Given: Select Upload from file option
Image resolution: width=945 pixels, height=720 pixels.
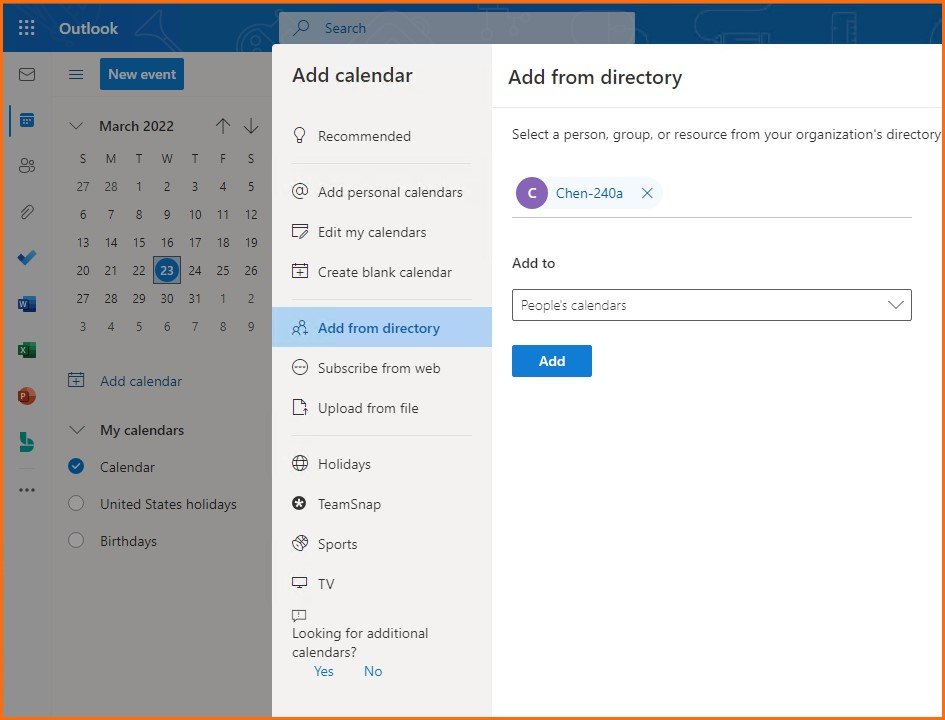Looking at the screenshot, I should tap(367, 408).
